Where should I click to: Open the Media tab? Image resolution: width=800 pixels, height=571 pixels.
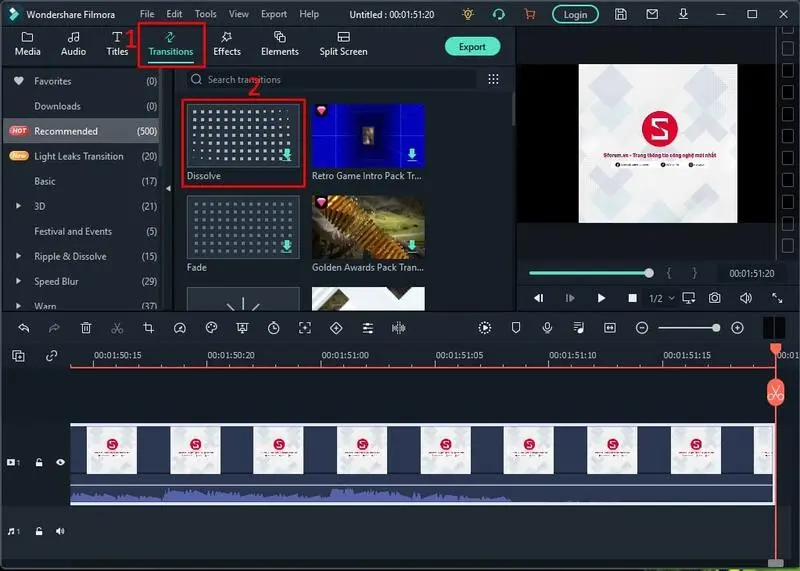pos(28,44)
